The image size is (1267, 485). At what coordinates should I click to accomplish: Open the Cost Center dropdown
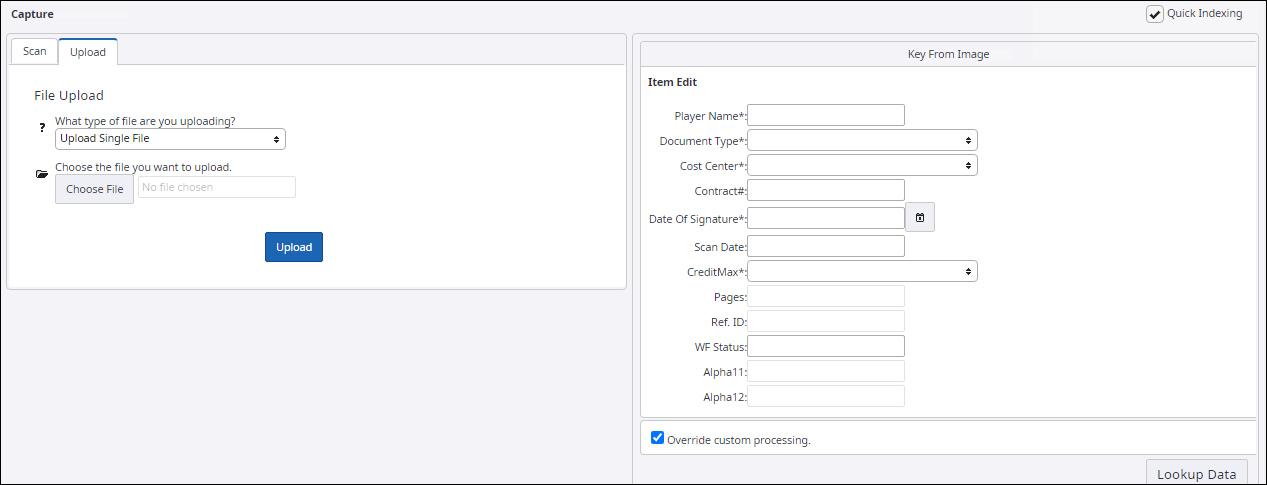862,165
